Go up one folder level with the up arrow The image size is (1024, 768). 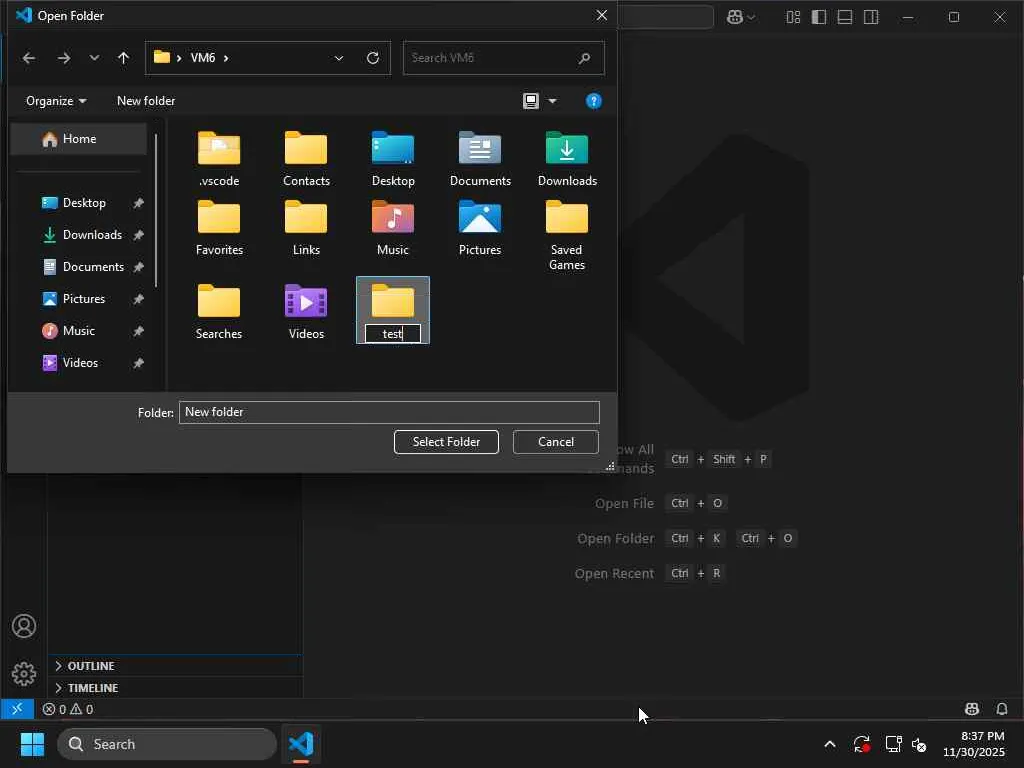(123, 58)
